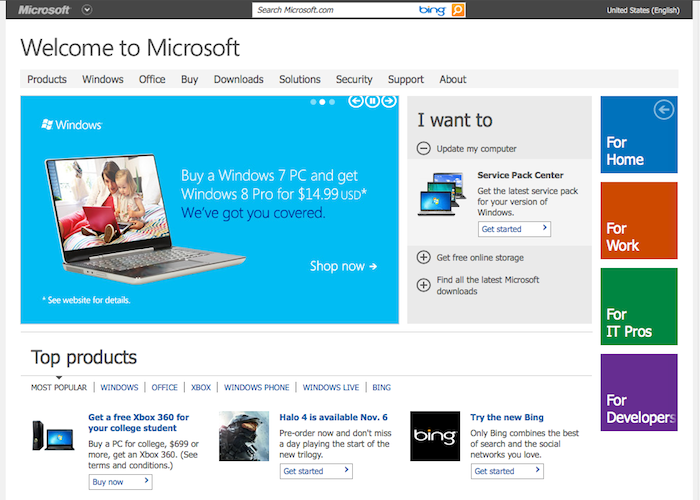700x500 pixels.
Task: Select the OFFICE products tab
Action: pyautogui.click(x=164, y=388)
